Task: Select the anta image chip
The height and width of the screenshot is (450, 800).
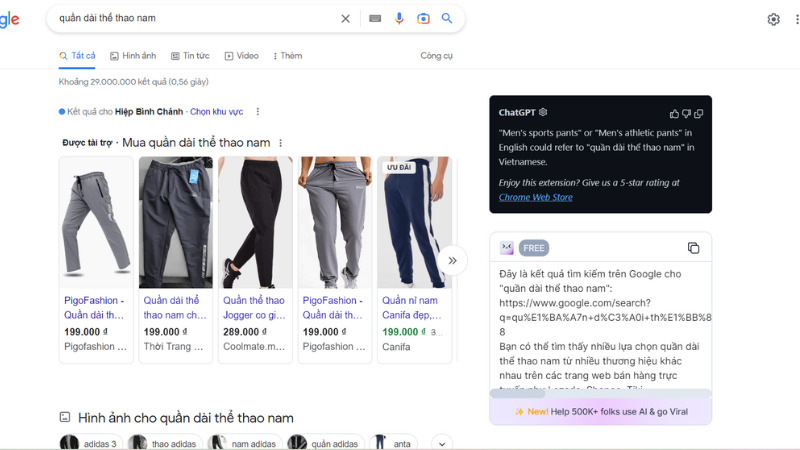Action: coord(393,443)
